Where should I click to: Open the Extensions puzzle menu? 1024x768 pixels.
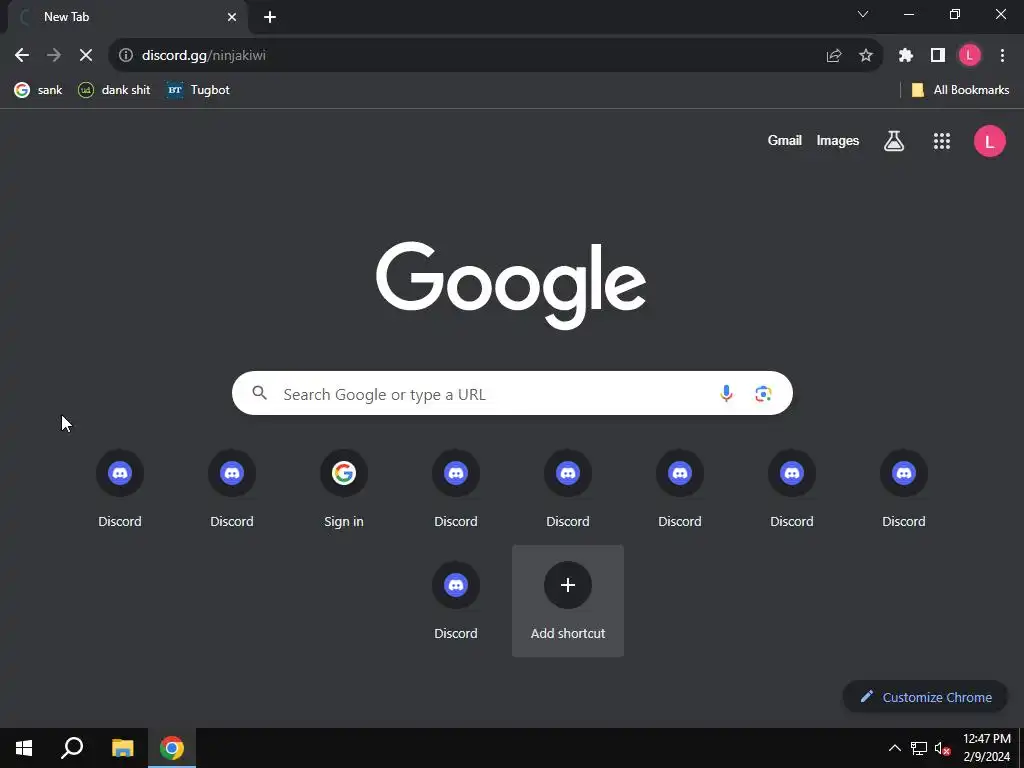(x=905, y=56)
